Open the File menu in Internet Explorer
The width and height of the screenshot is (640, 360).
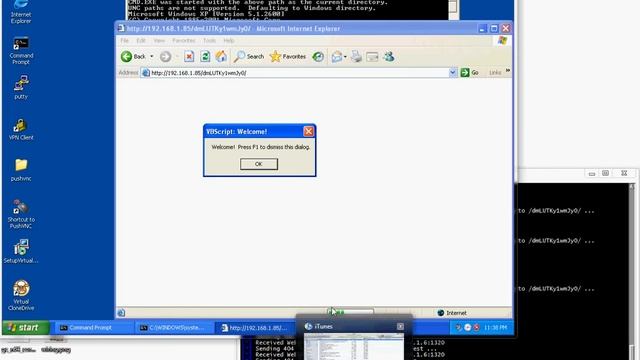(124, 40)
